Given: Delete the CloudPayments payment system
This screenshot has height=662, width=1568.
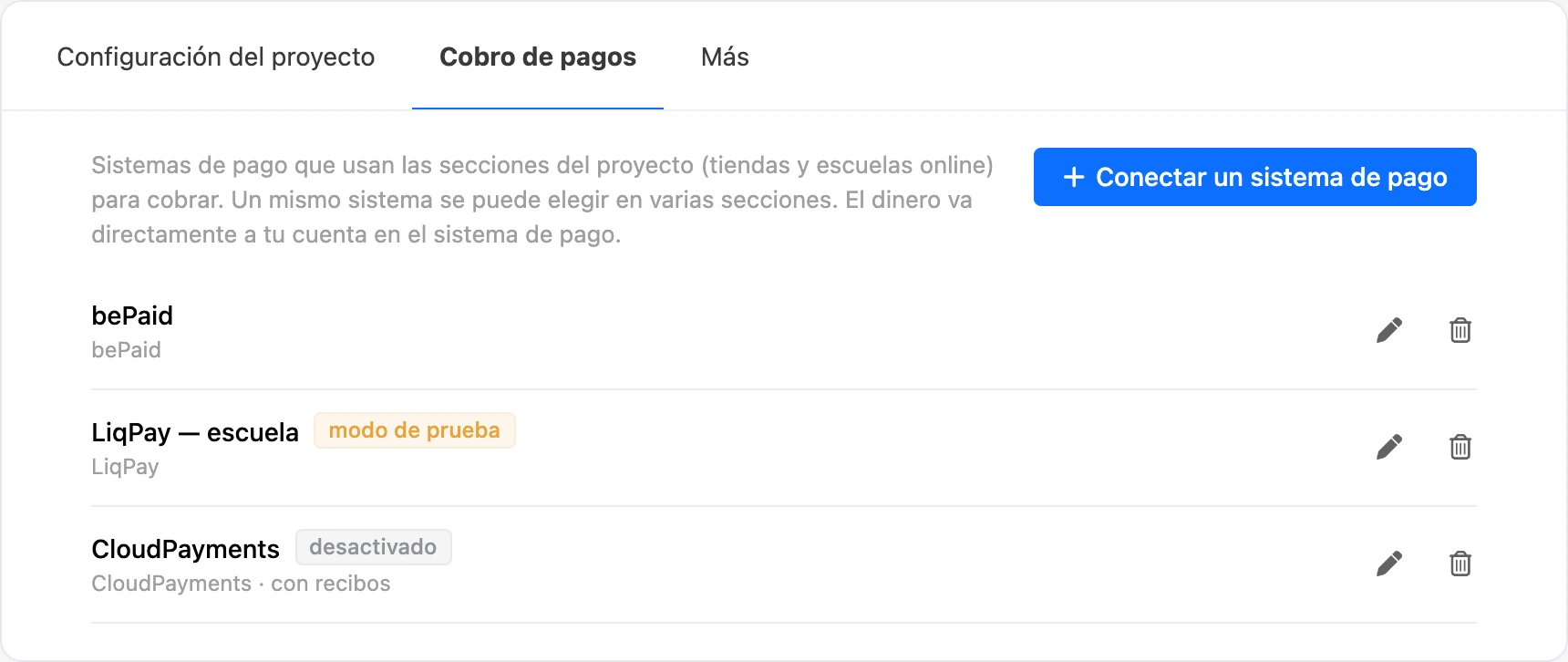Looking at the screenshot, I should [x=1460, y=564].
